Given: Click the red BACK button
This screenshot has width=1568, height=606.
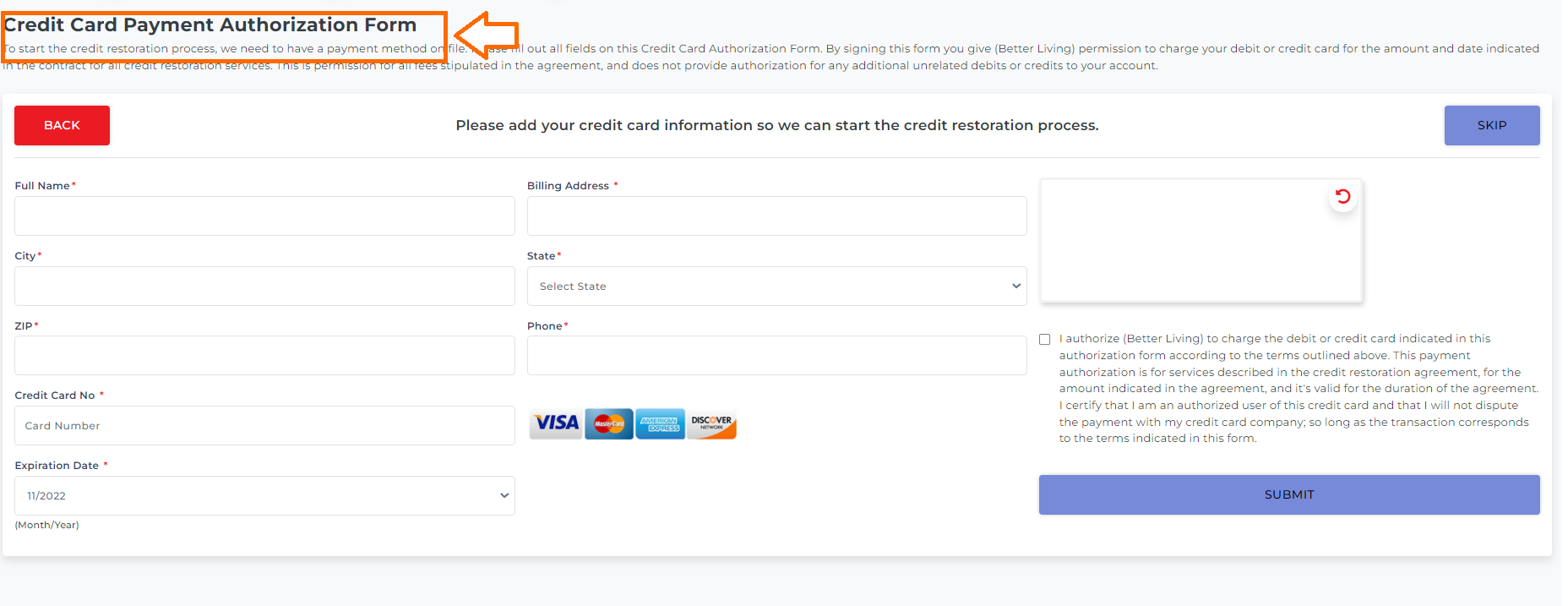Looking at the screenshot, I should click(x=62, y=125).
